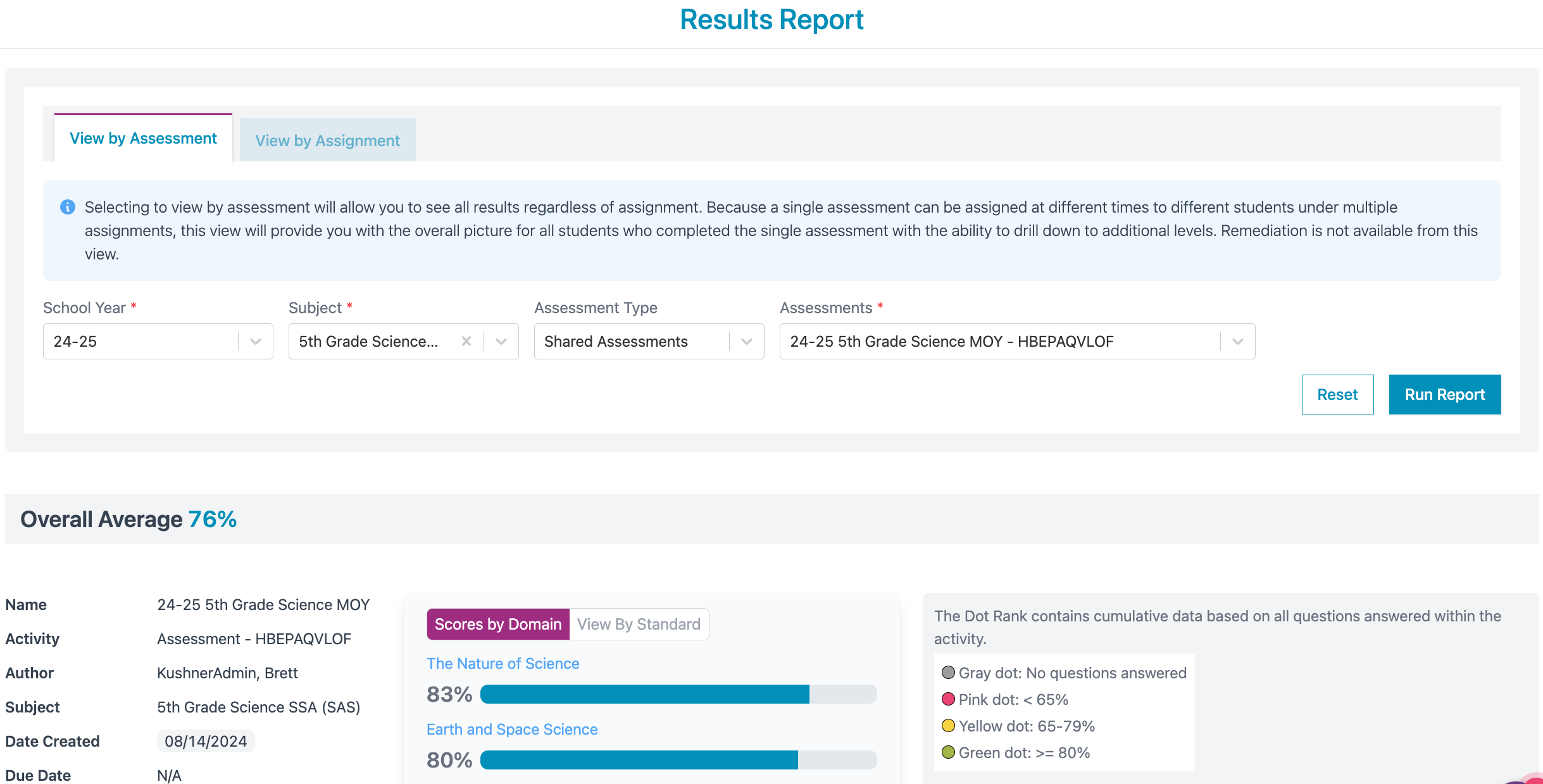Click the pink dot legend icon
1543x784 pixels.
click(948, 699)
